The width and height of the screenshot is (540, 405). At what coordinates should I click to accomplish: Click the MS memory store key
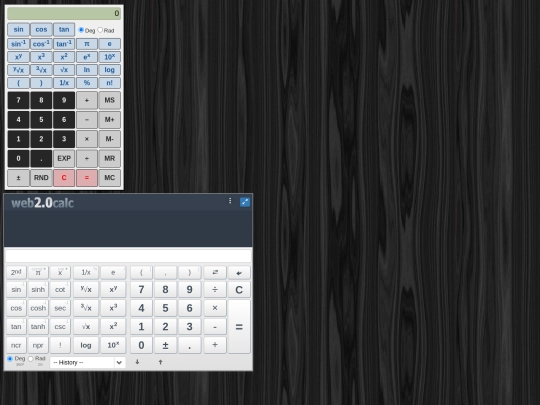click(x=110, y=100)
